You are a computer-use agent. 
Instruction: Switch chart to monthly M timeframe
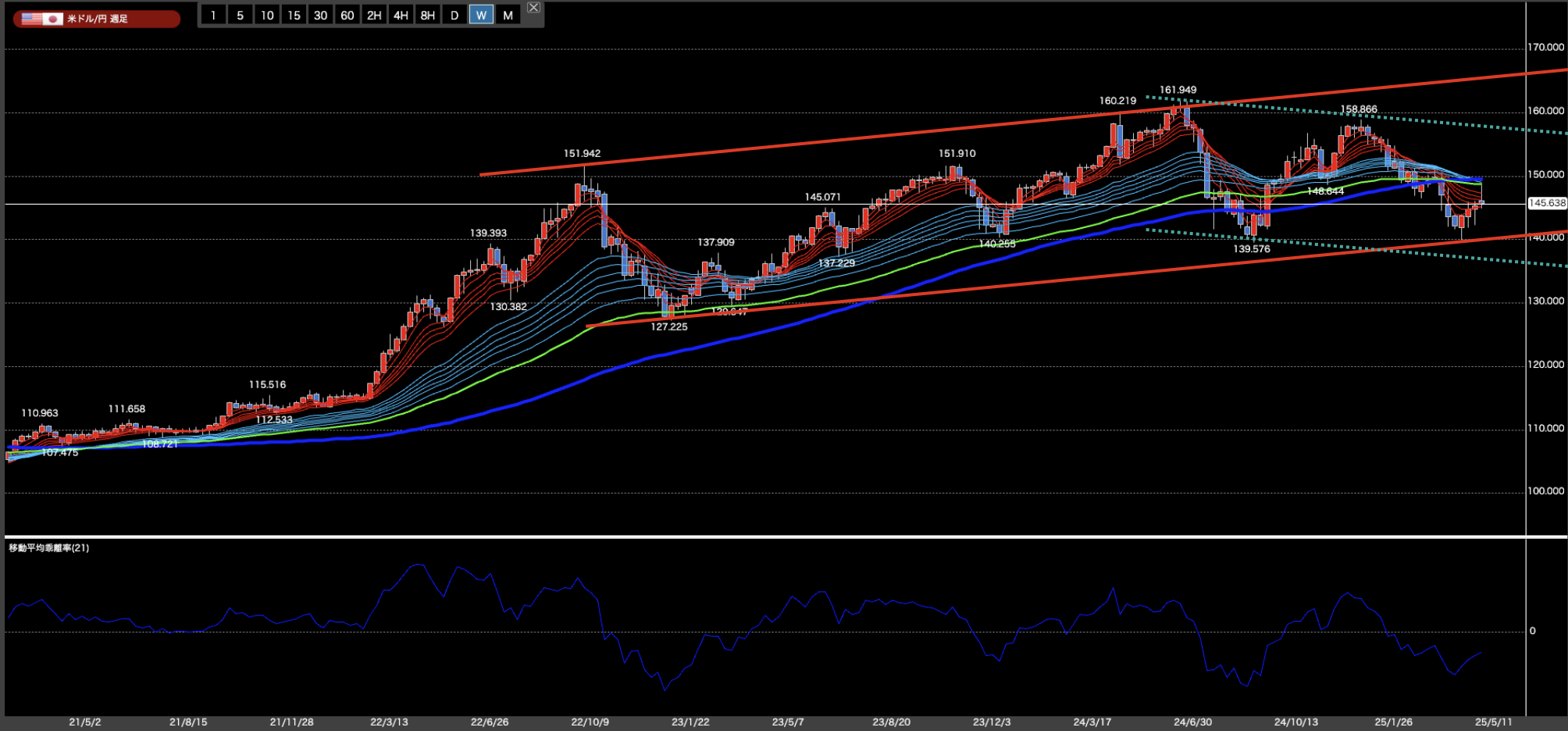tap(508, 15)
